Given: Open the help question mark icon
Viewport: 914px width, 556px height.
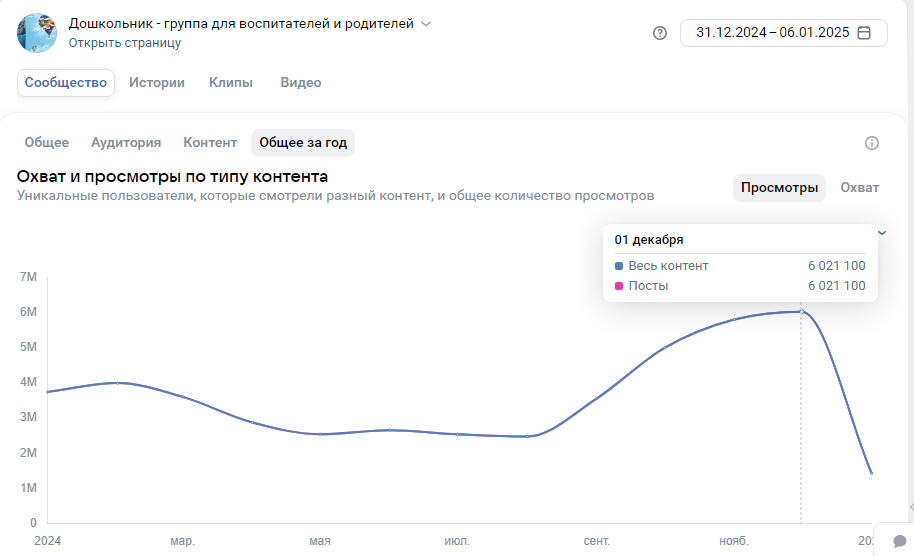Looking at the screenshot, I should click(659, 33).
